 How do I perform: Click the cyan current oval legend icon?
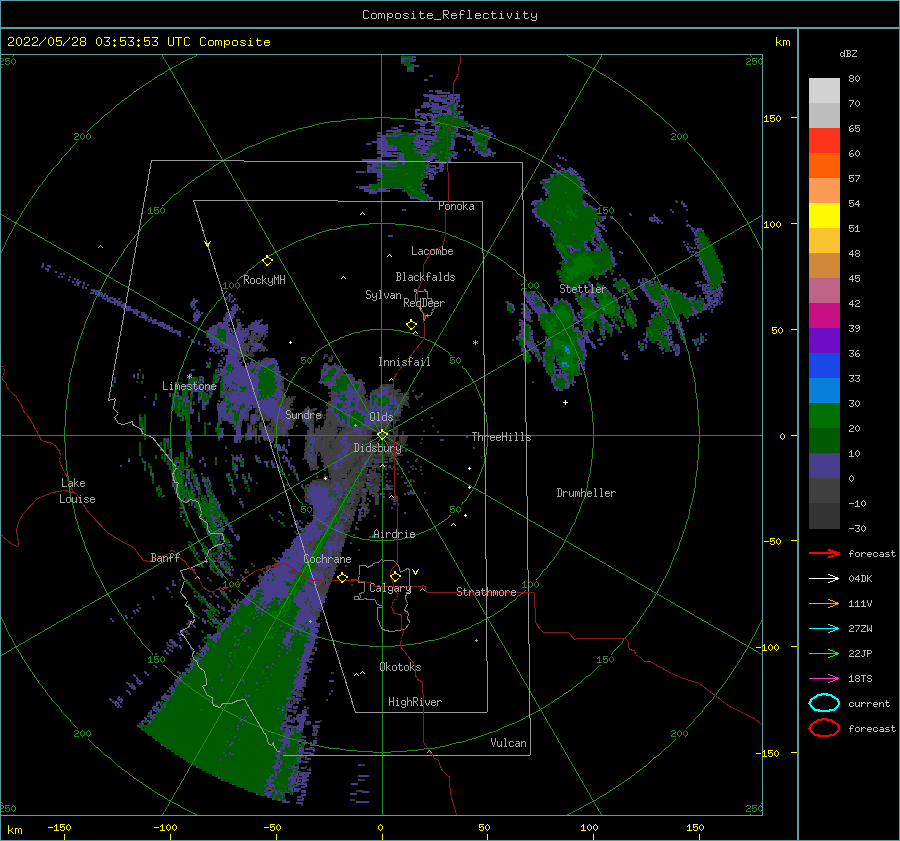[x=824, y=703]
